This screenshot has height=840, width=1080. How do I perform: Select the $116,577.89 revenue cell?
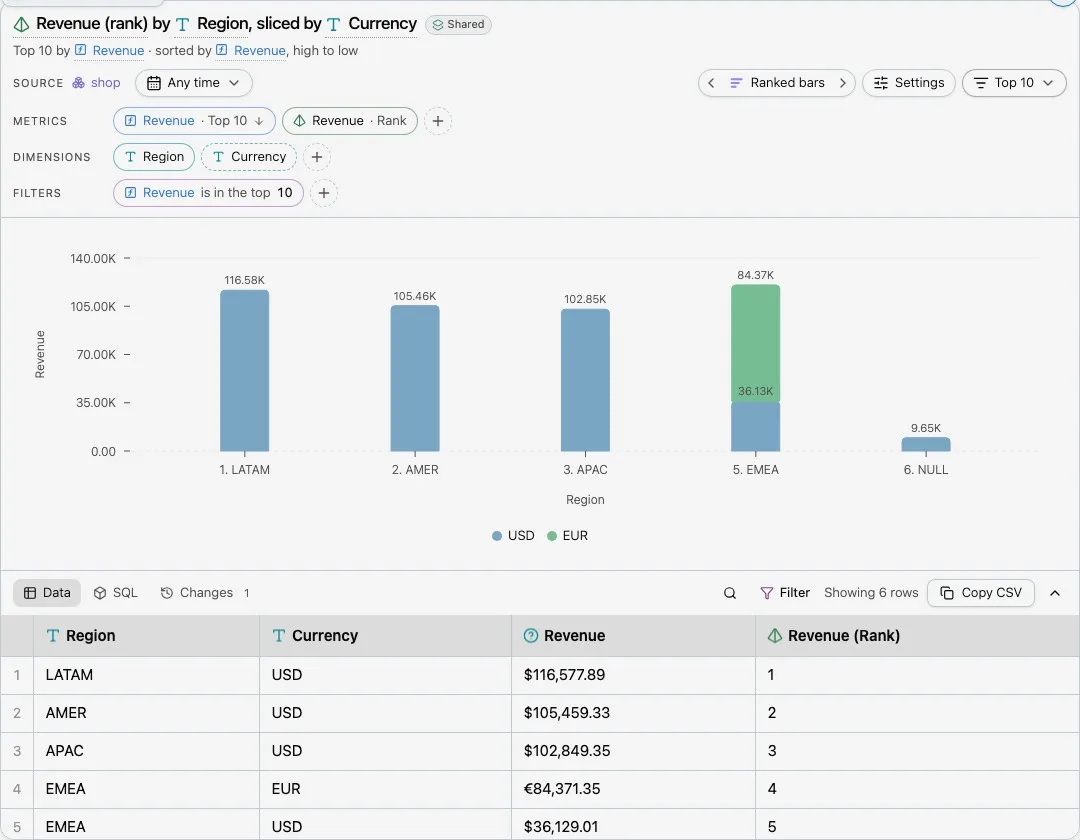click(634, 675)
